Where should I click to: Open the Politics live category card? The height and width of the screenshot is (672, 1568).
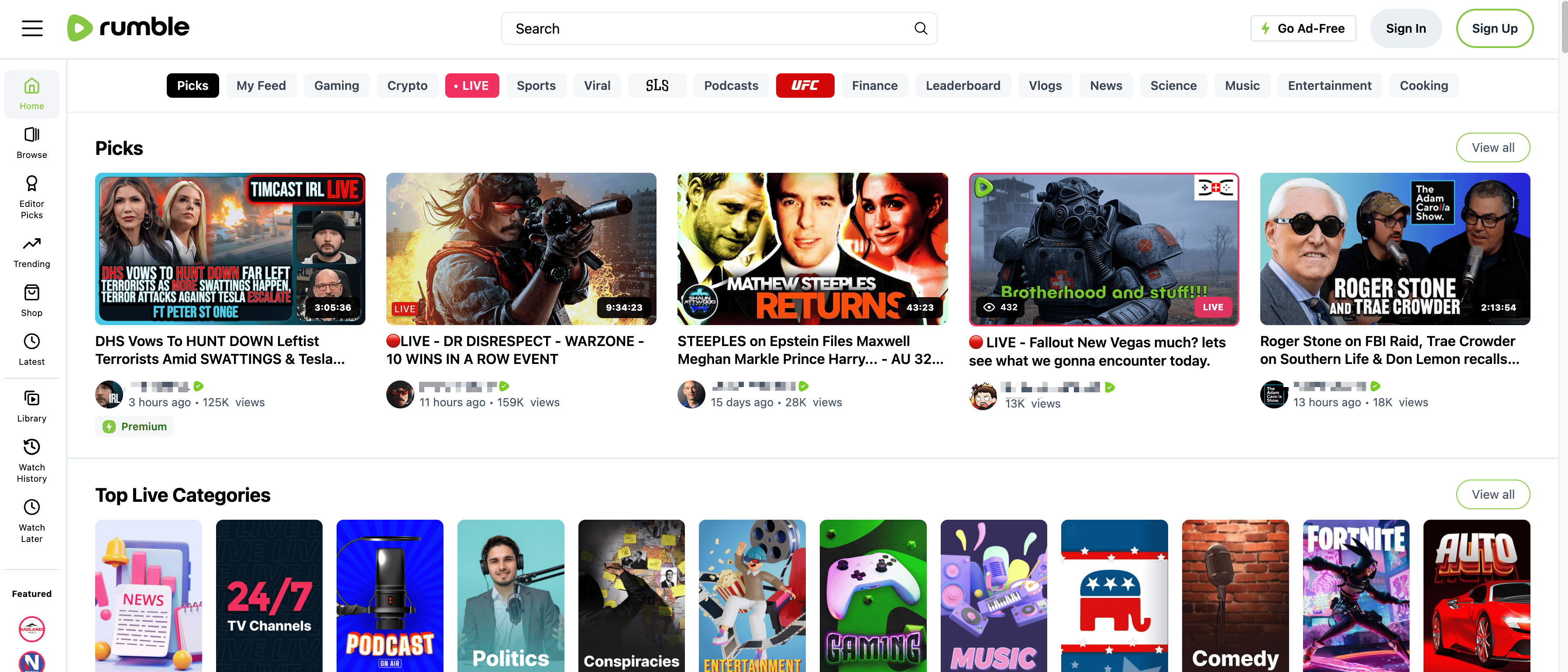pos(510,595)
